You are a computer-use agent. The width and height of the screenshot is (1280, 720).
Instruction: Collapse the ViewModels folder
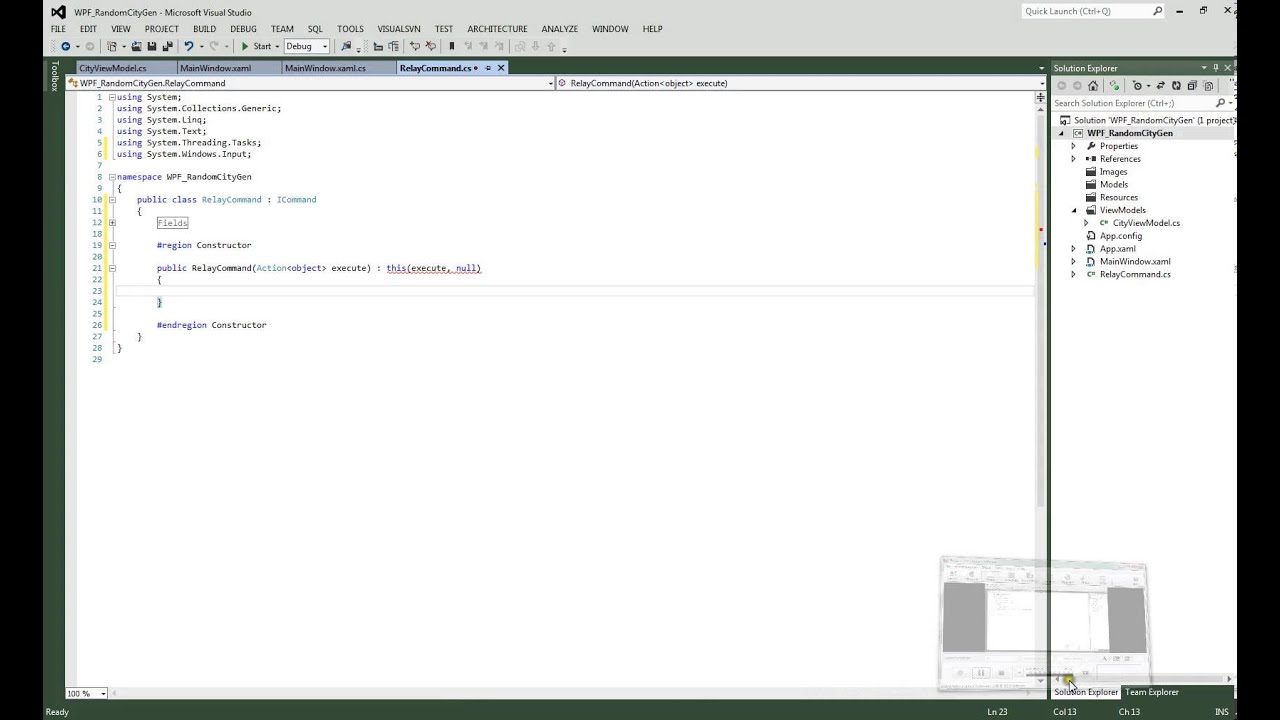point(1074,210)
